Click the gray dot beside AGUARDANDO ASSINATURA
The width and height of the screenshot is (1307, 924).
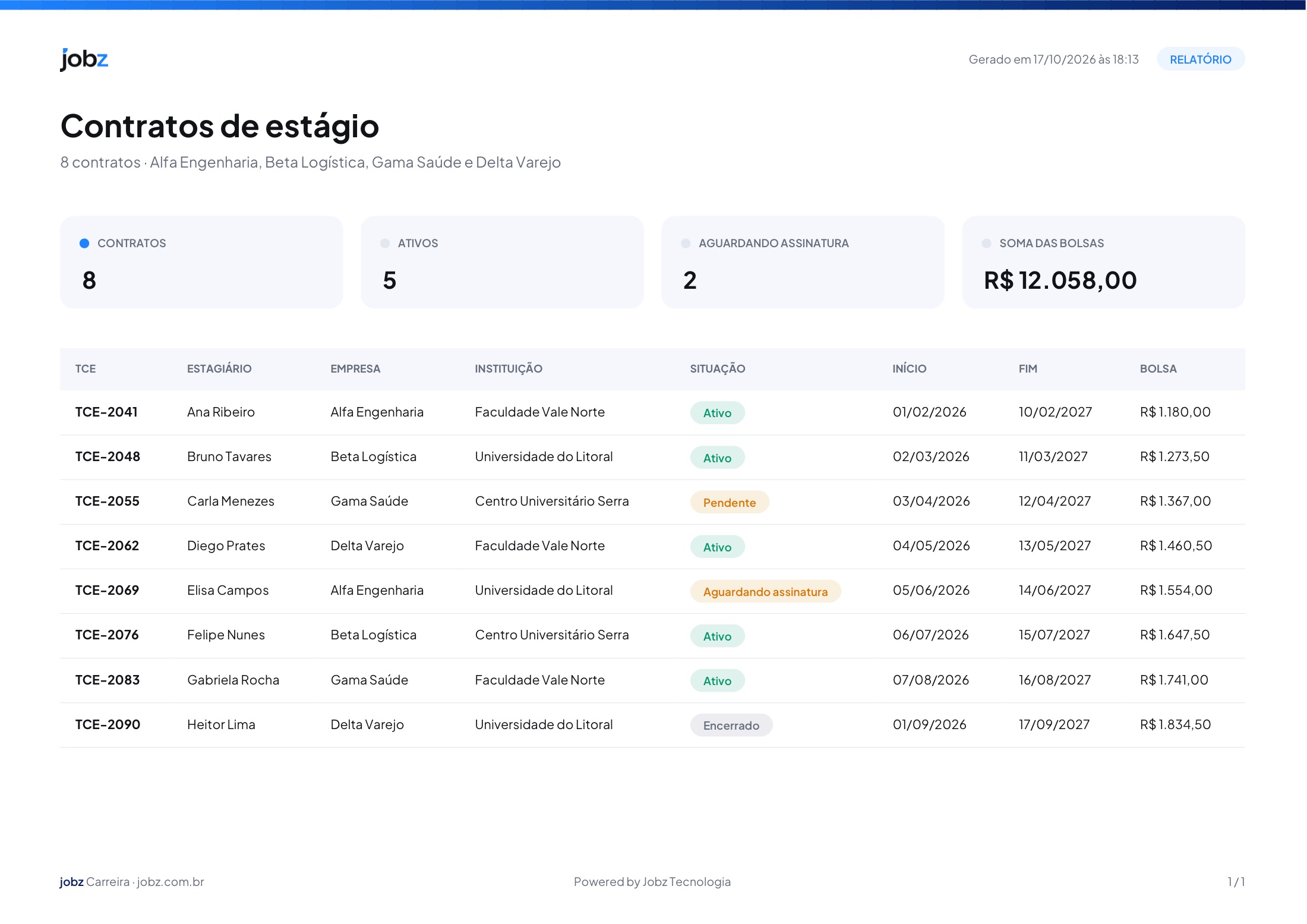pyautogui.click(x=686, y=243)
